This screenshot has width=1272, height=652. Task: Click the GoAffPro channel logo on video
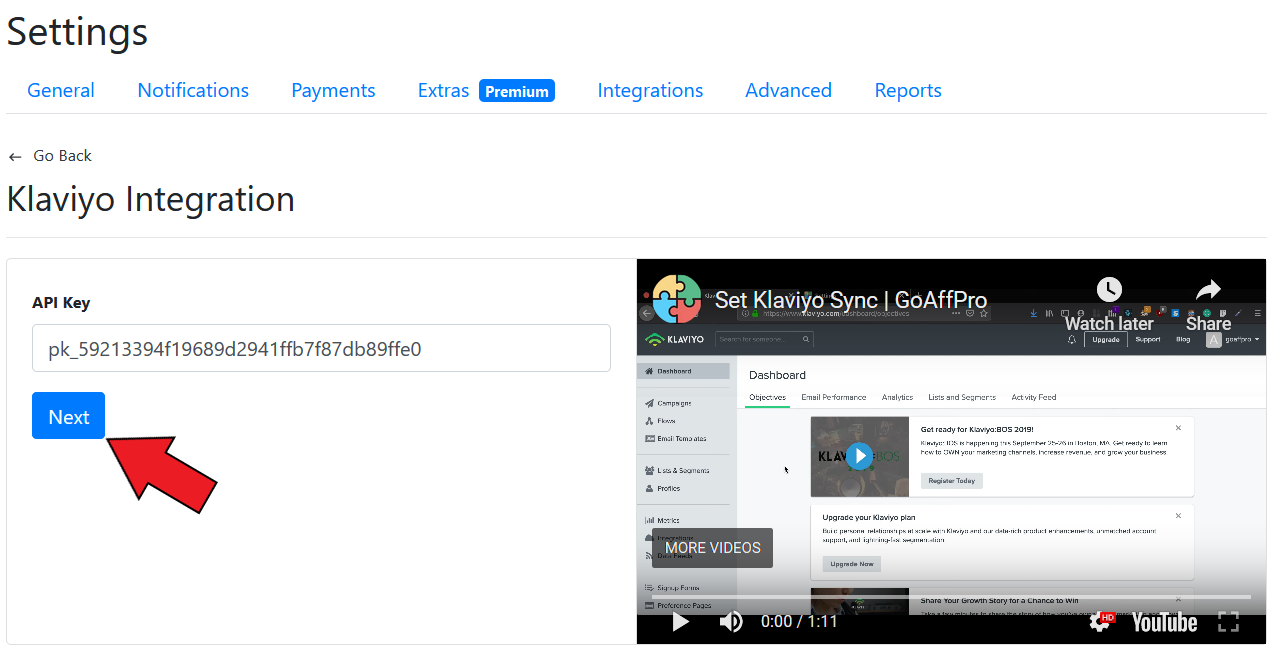677,299
